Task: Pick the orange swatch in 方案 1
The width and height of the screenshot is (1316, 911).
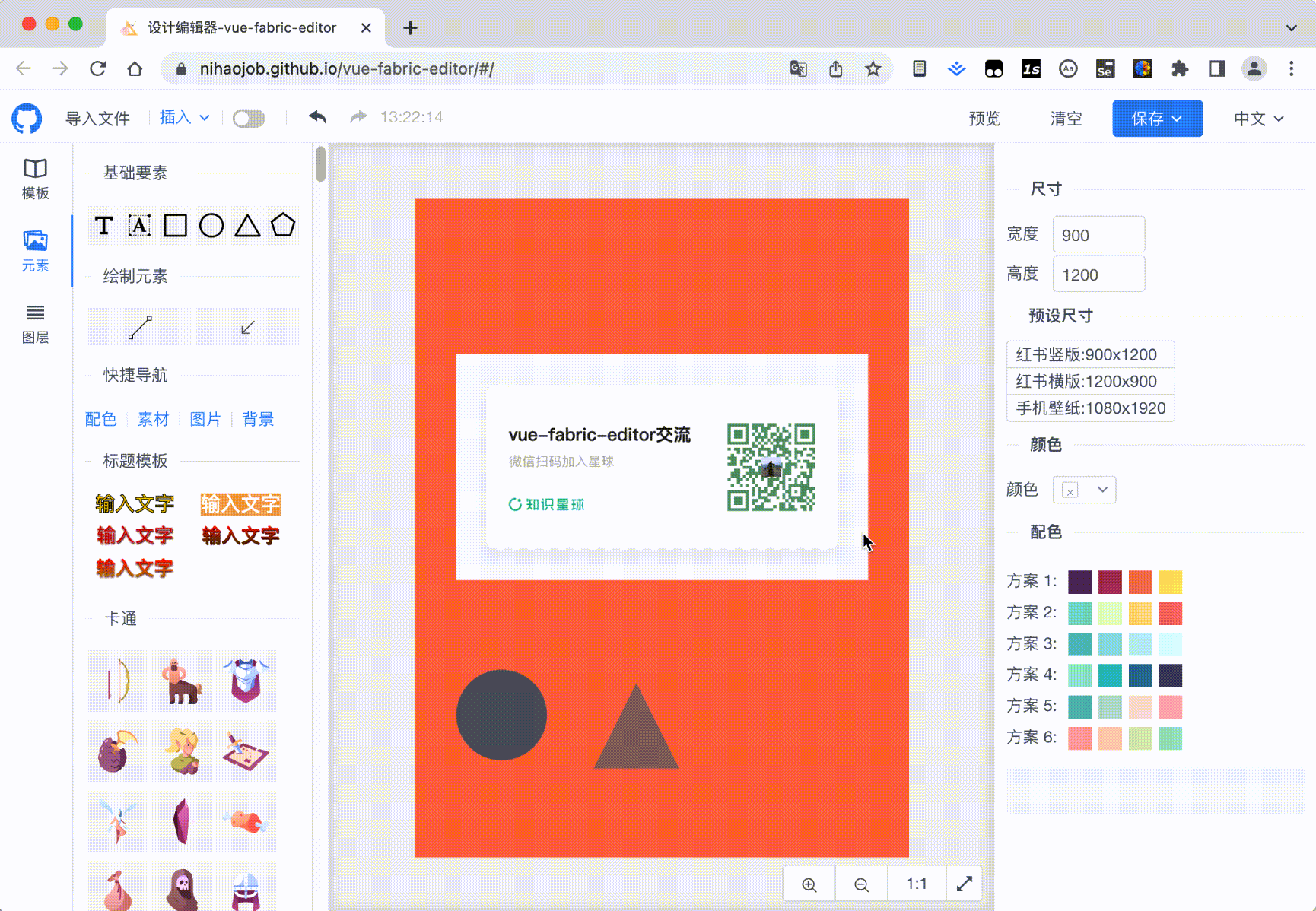Action: pos(1140,582)
